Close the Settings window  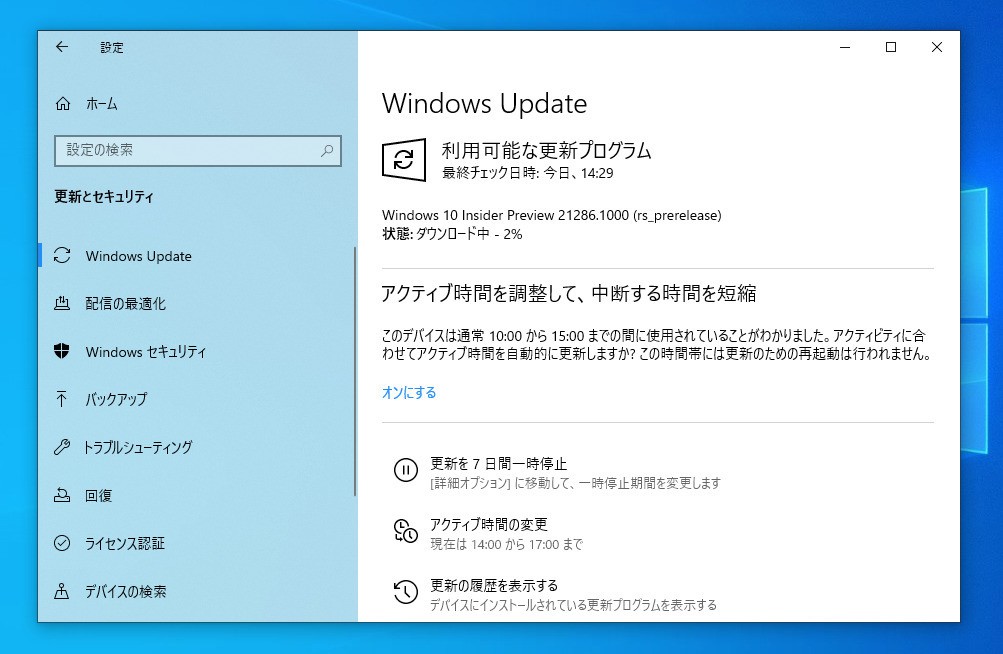click(936, 47)
